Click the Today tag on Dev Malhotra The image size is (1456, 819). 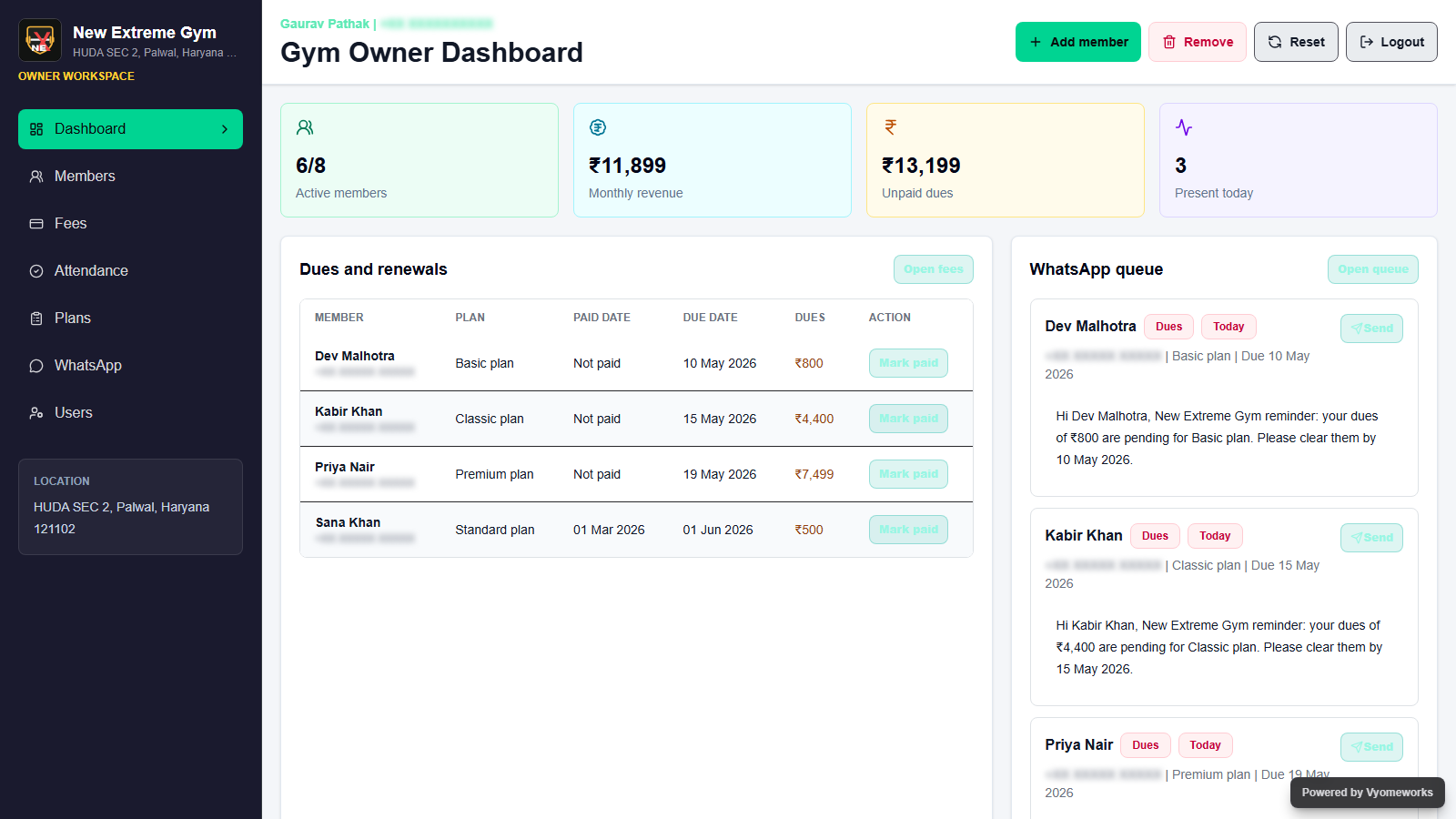click(x=1228, y=327)
